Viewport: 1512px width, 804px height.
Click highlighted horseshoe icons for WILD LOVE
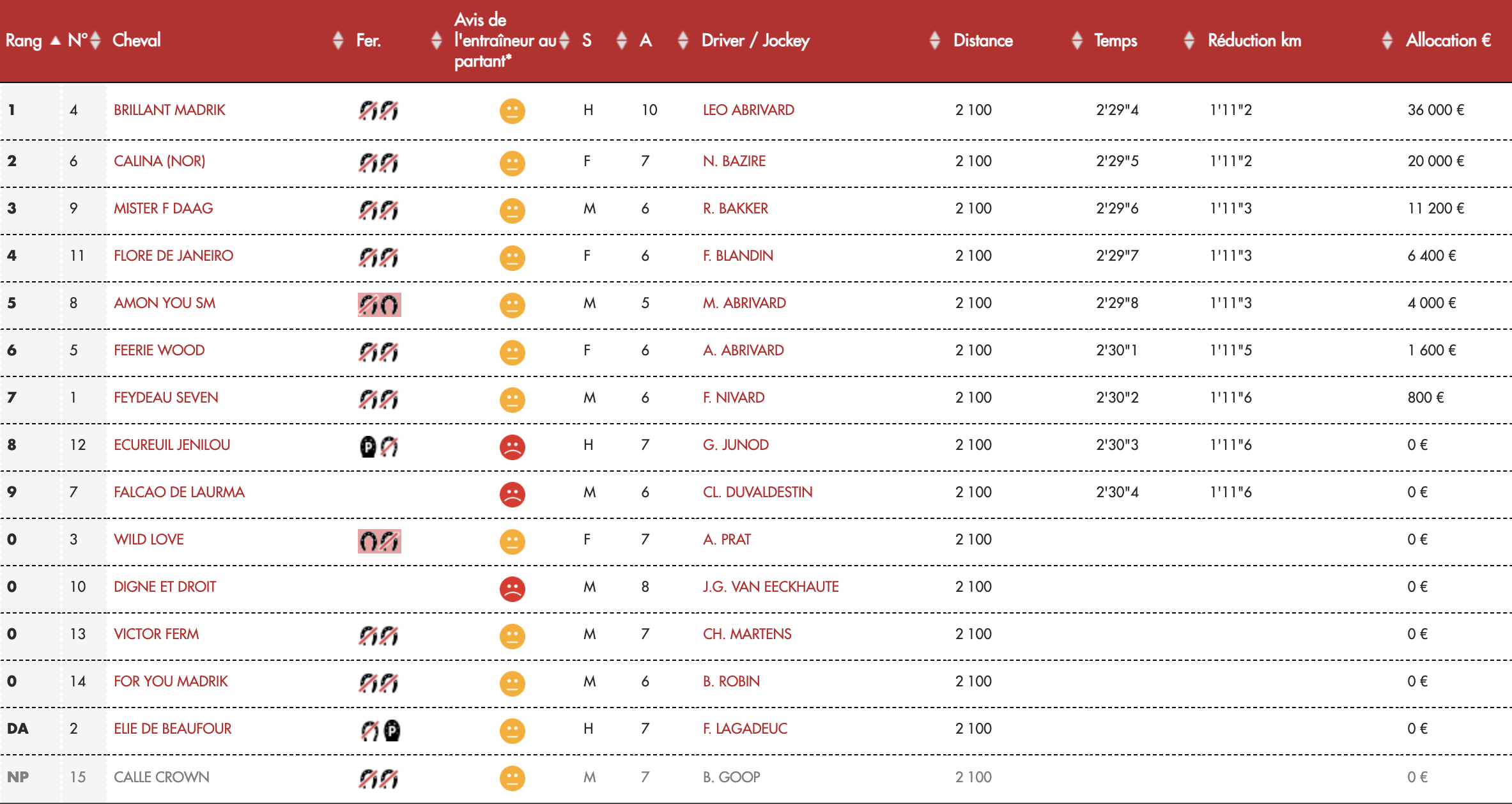(x=379, y=541)
